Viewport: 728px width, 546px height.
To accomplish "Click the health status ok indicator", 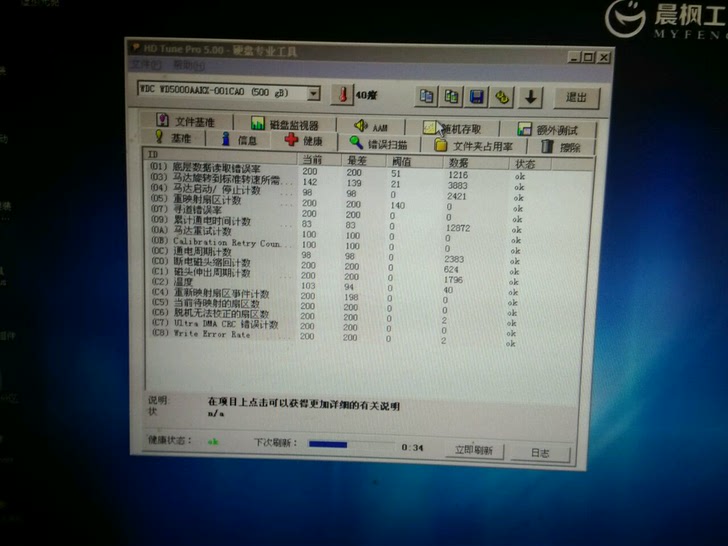I will 213,442.
